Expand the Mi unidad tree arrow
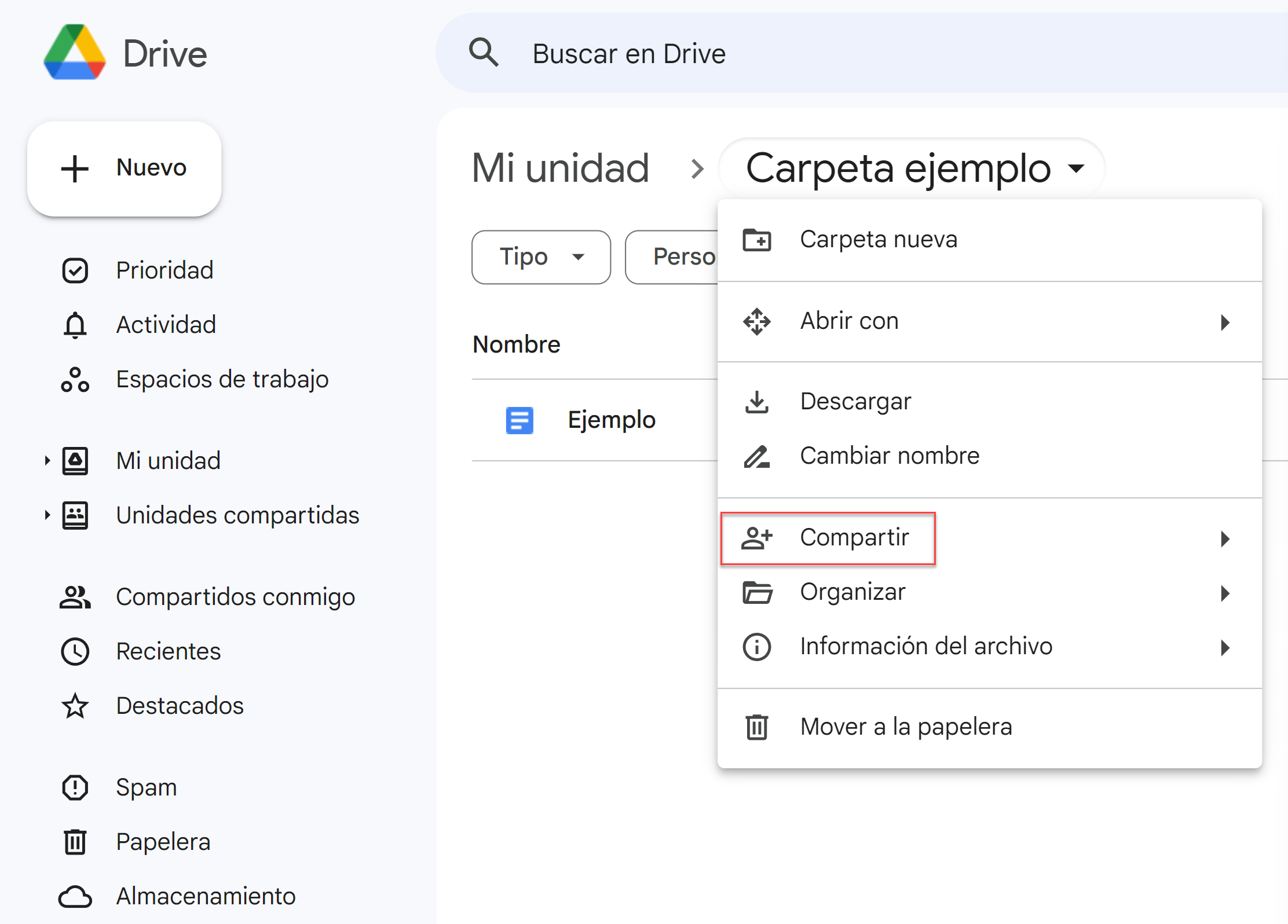 point(47,461)
